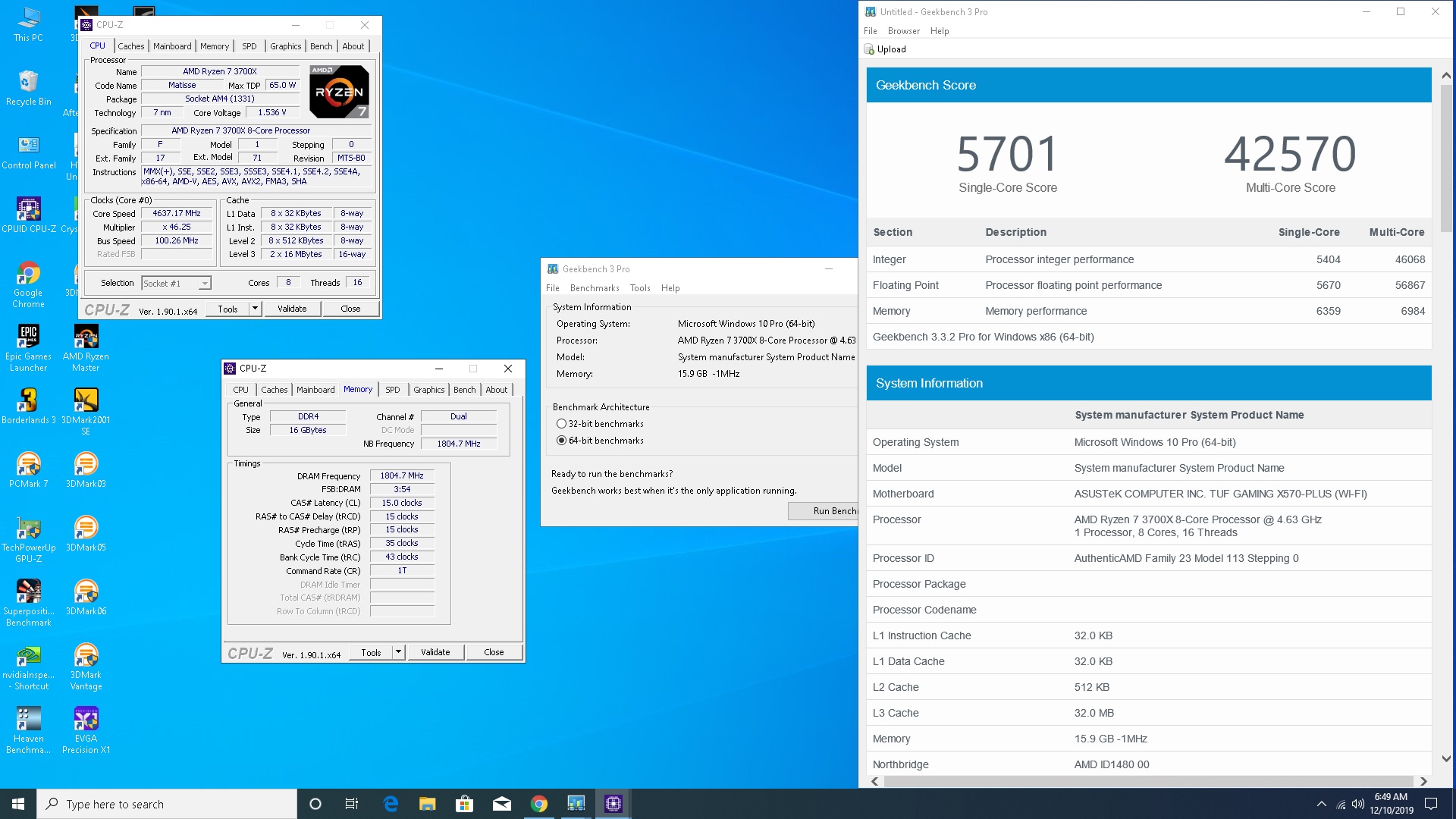Open Benchmarks menu in Geekbench 3 Pro
The image size is (1456, 819).
(x=595, y=288)
